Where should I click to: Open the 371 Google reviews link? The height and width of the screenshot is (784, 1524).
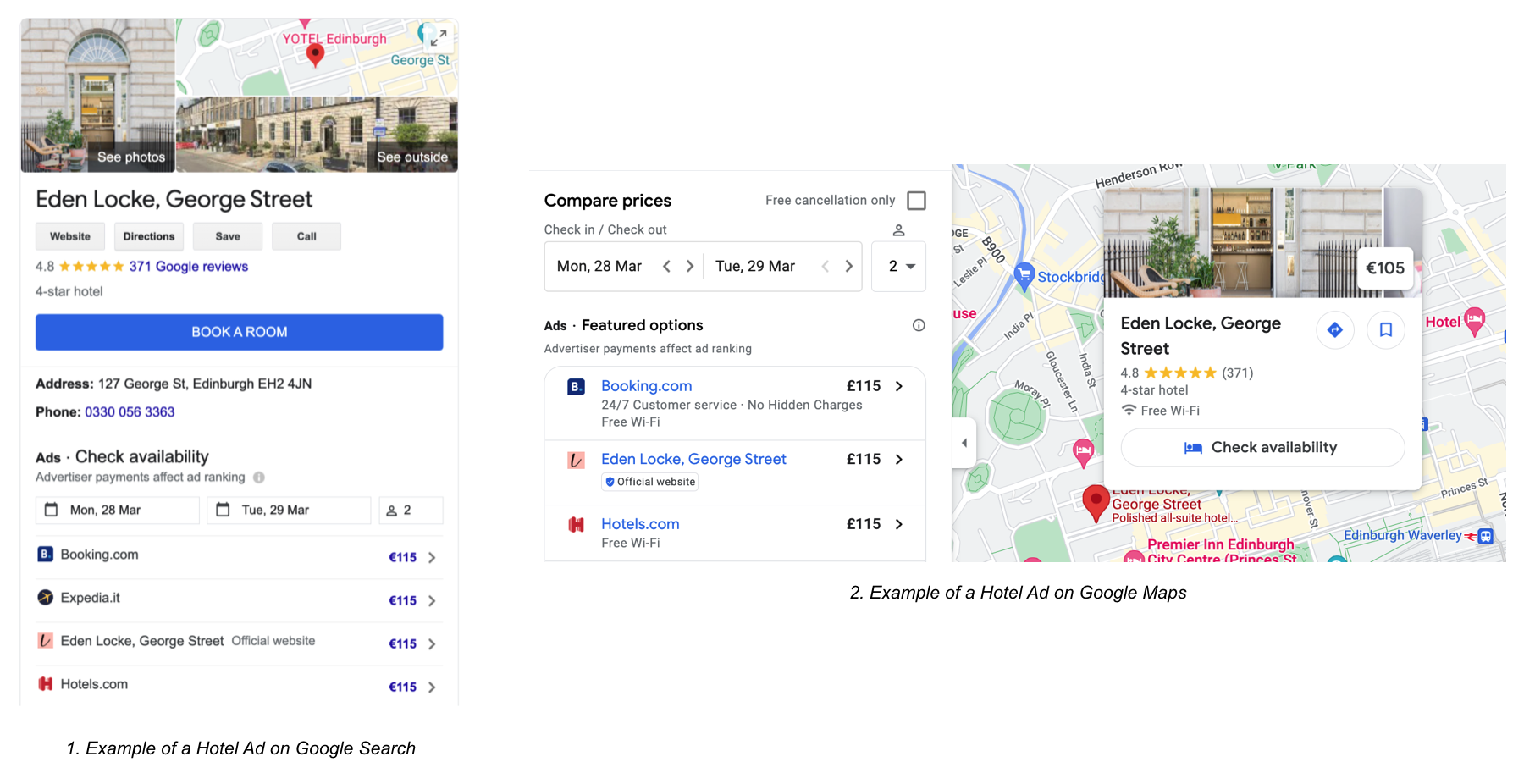click(188, 267)
